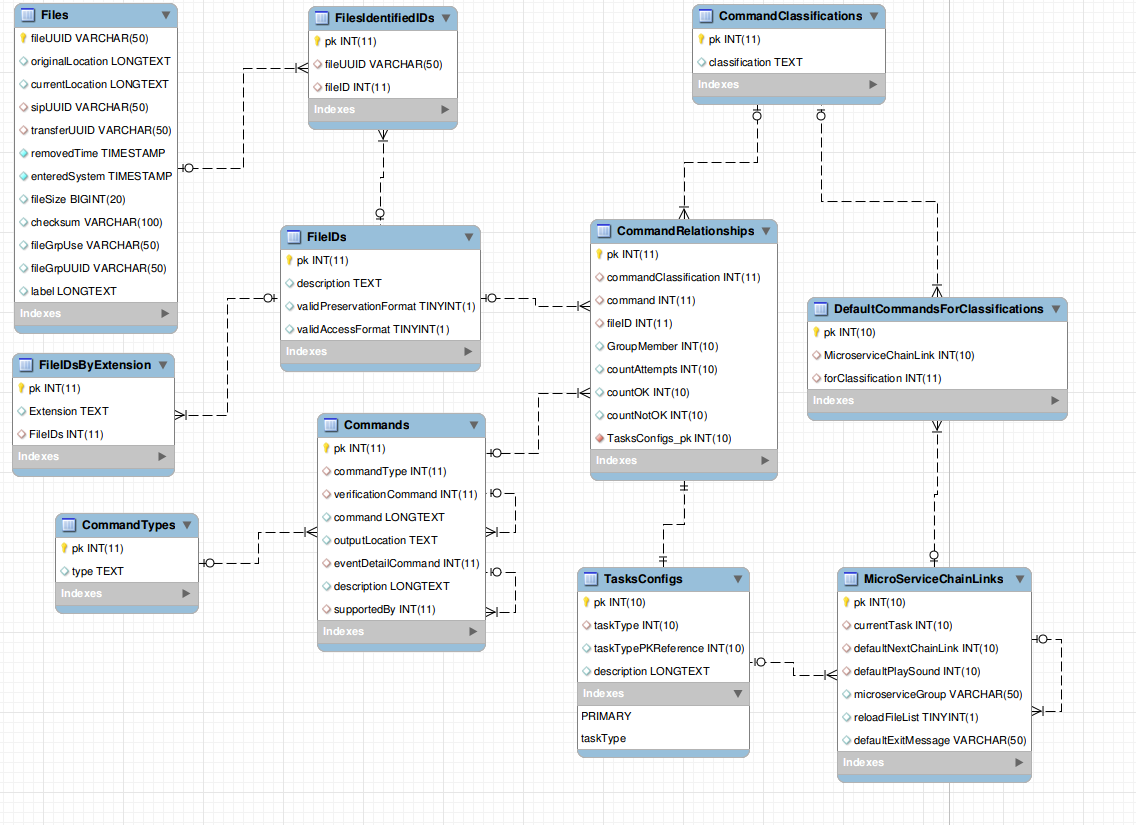Screen dimensions: 1136x825
Task: Select the taskType index entry in TasksConfigs
Action: (x=603, y=738)
